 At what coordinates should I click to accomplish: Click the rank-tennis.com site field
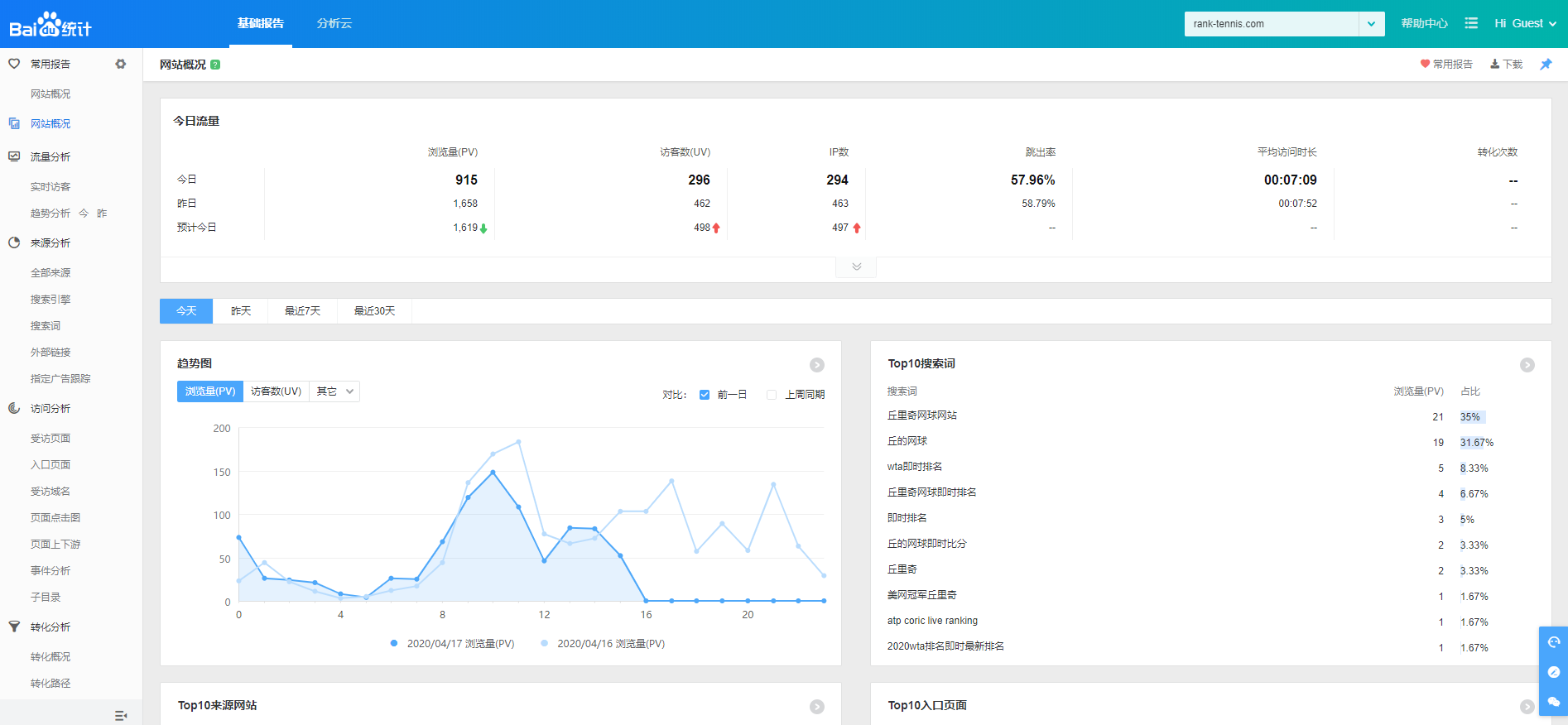tap(1272, 24)
